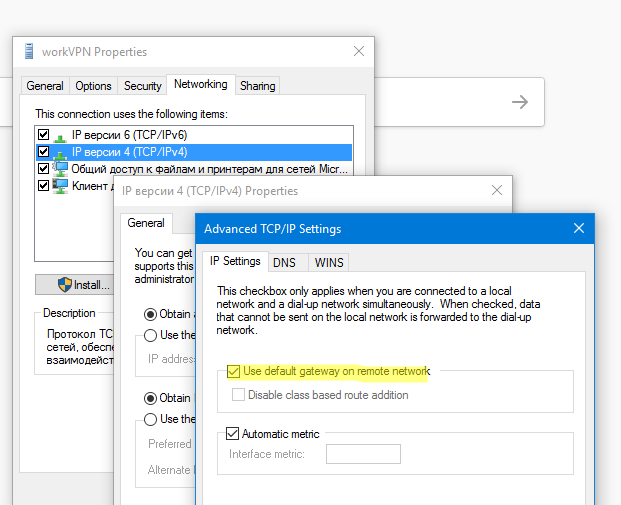Close the Advanced TCP/IP Settings dialog
The width and height of the screenshot is (621, 505).
tap(579, 228)
